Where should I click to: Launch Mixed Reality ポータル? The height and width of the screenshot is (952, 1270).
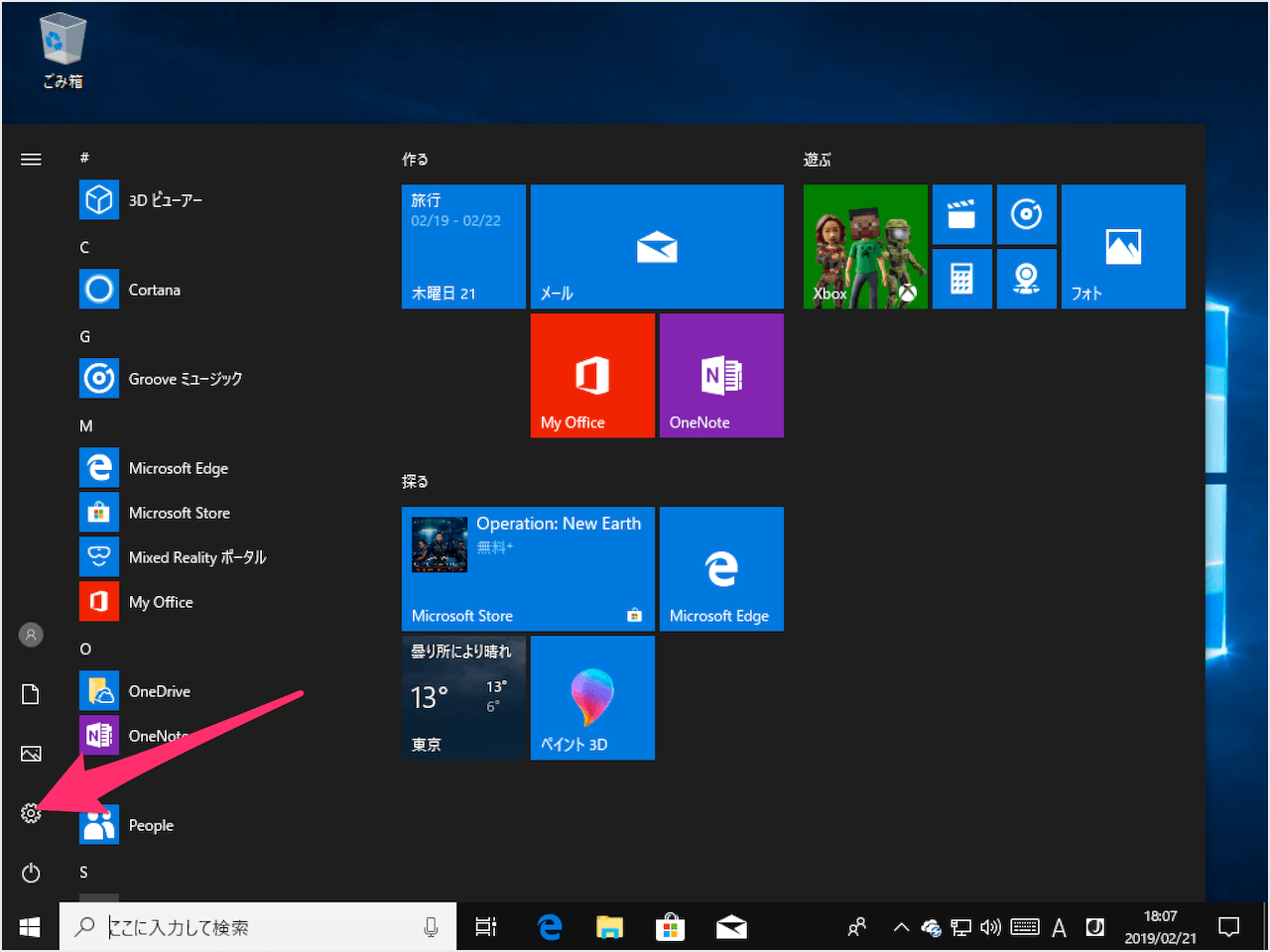(218, 557)
